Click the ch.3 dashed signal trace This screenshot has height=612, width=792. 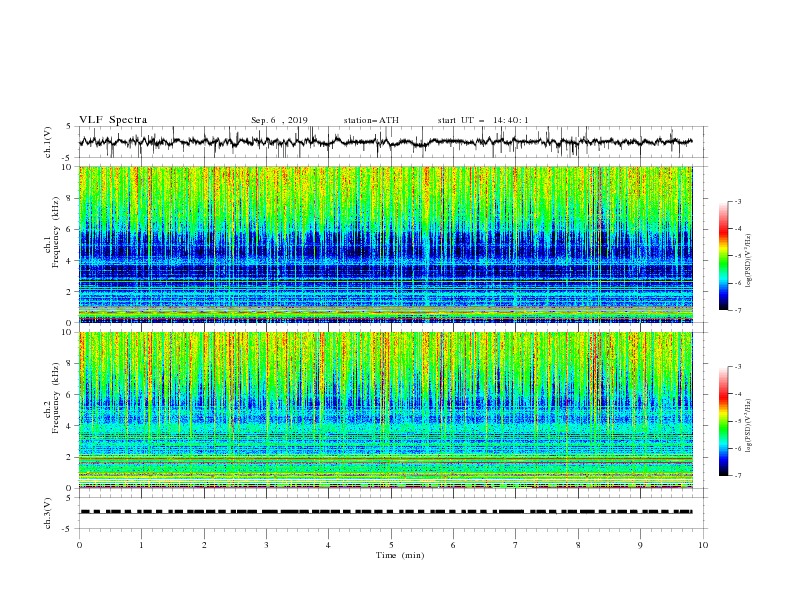coord(386,512)
